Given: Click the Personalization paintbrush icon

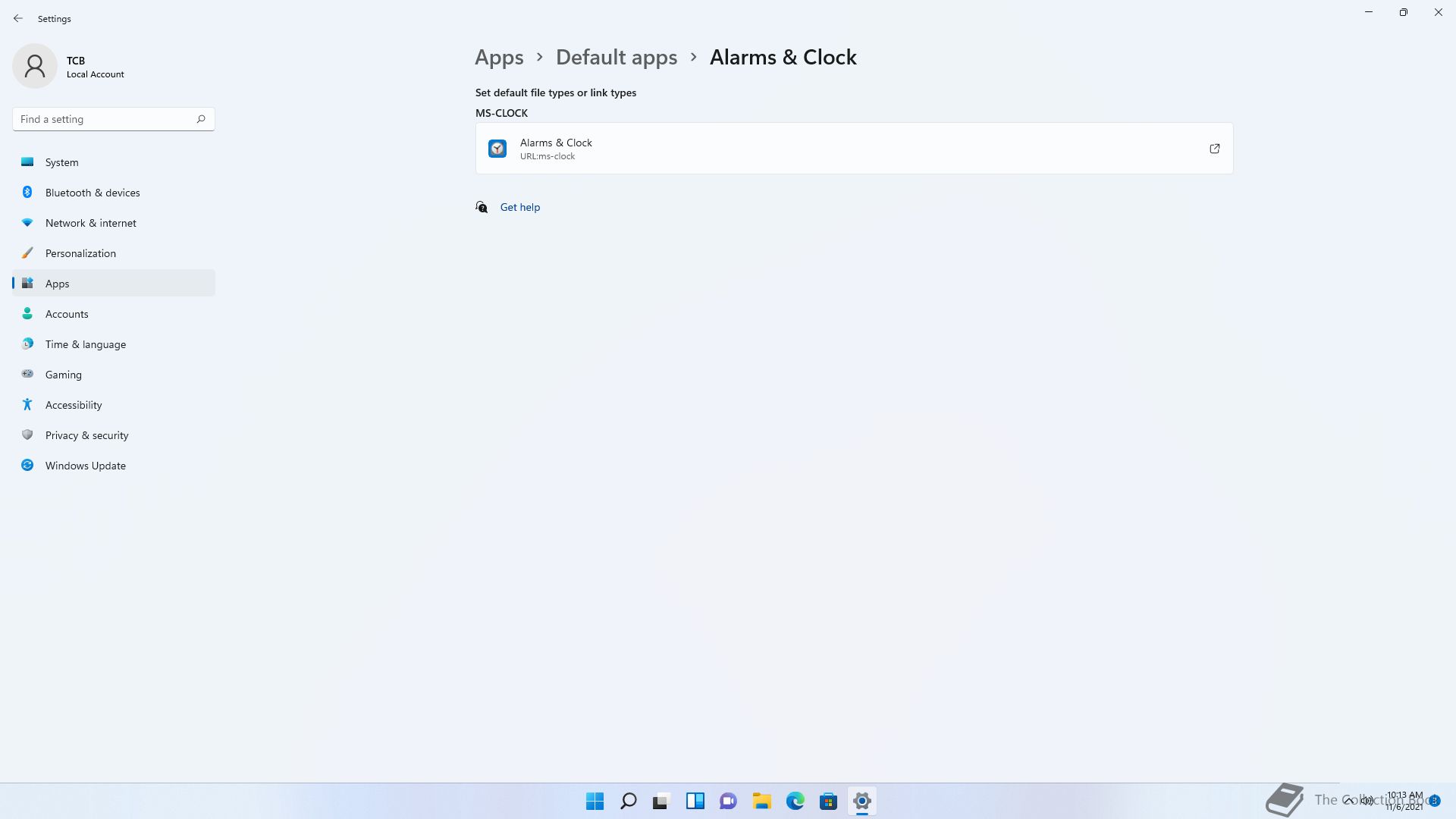Looking at the screenshot, I should coord(27,253).
